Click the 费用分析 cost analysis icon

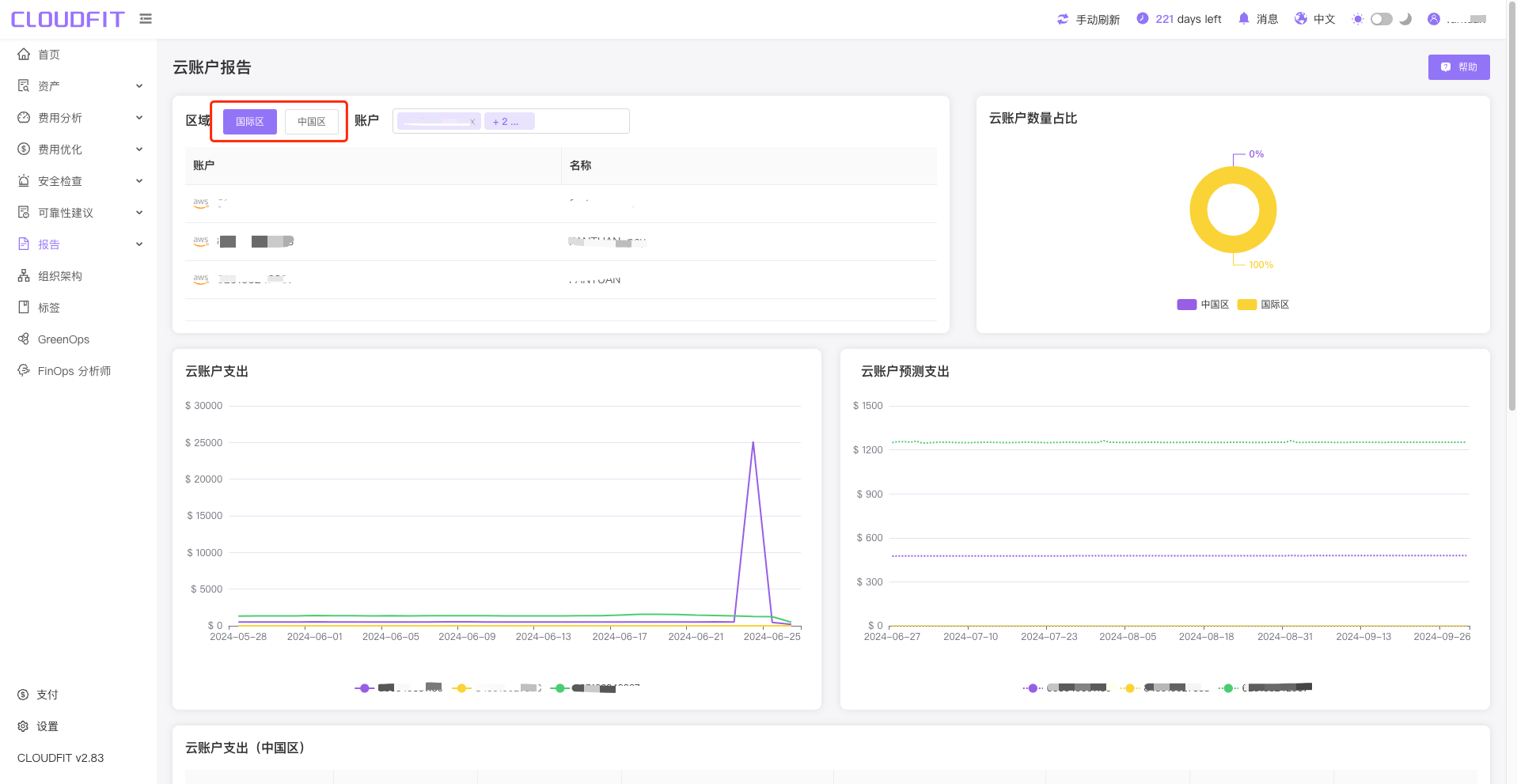24,117
